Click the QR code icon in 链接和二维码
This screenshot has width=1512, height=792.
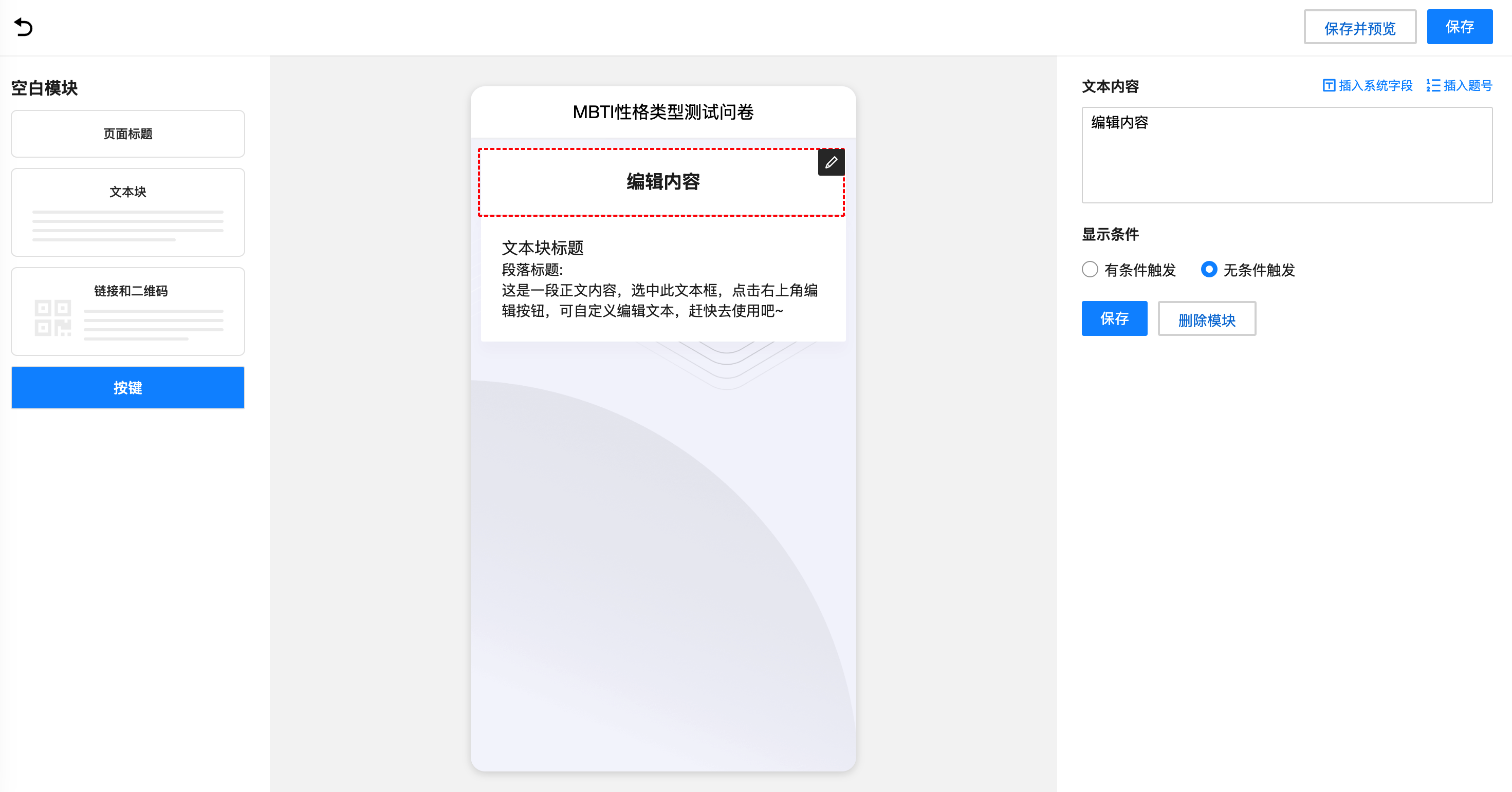tap(53, 317)
